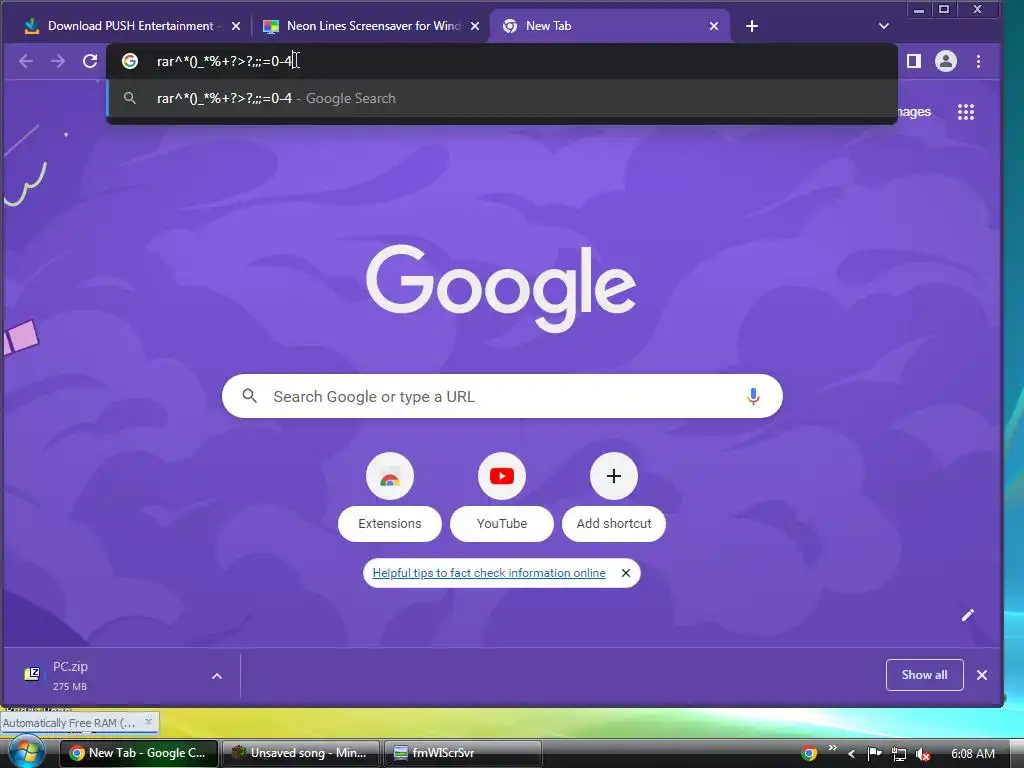Click Show all downloads button

click(x=924, y=675)
